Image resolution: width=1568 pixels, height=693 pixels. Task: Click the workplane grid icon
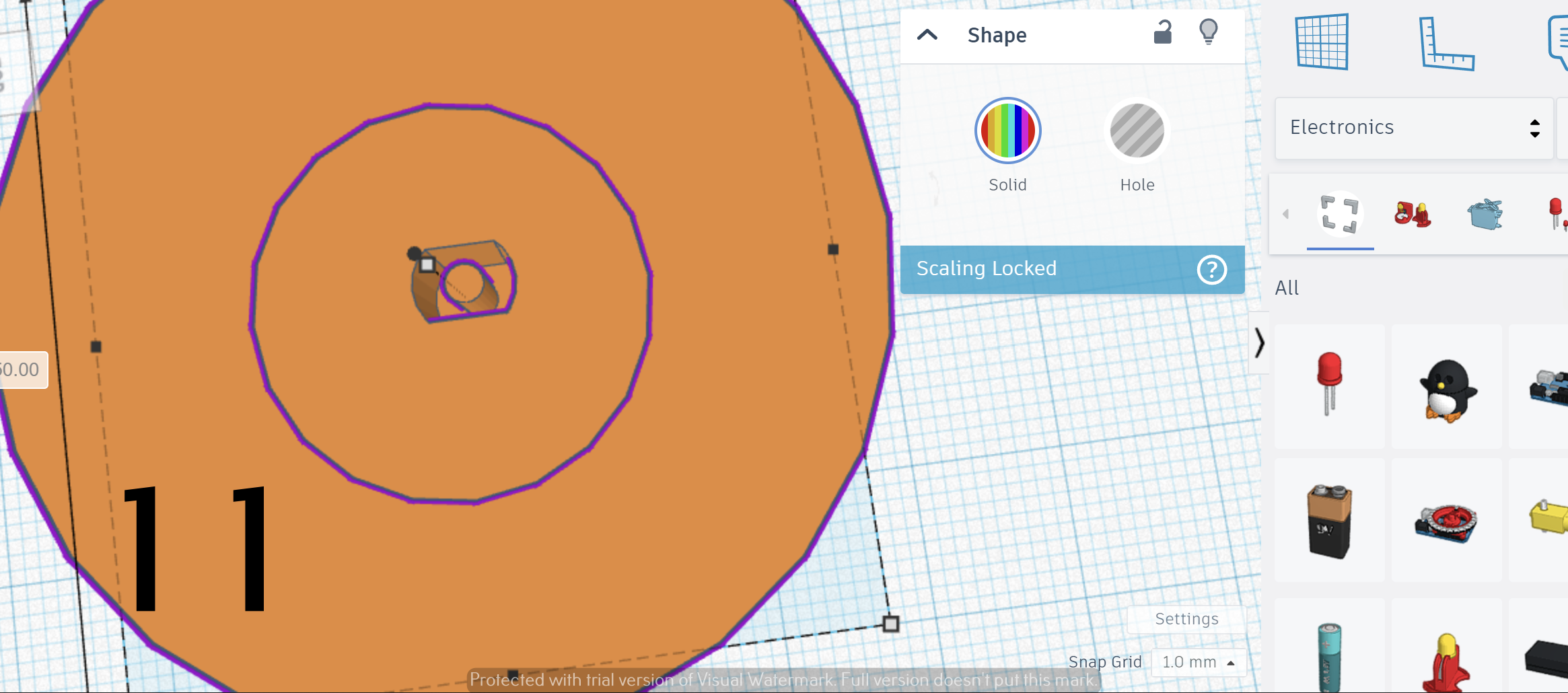click(1323, 42)
